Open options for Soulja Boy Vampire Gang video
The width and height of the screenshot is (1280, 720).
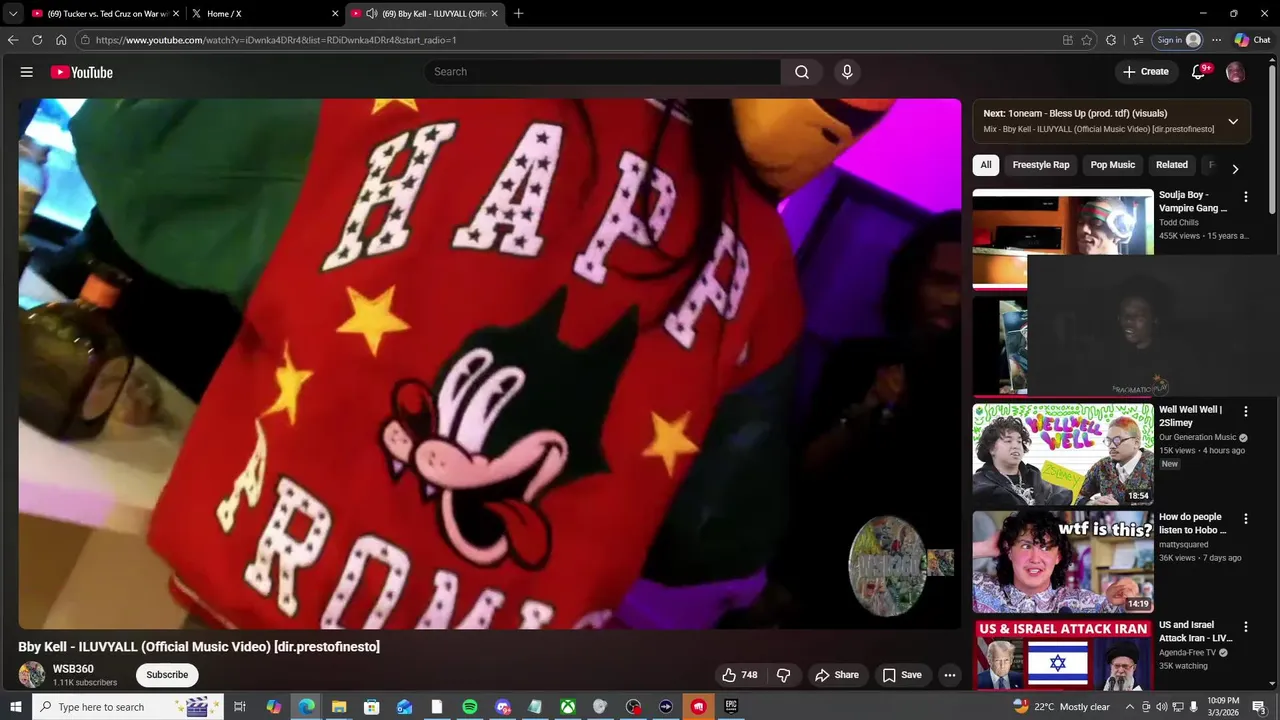pyautogui.click(x=1246, y=197)
